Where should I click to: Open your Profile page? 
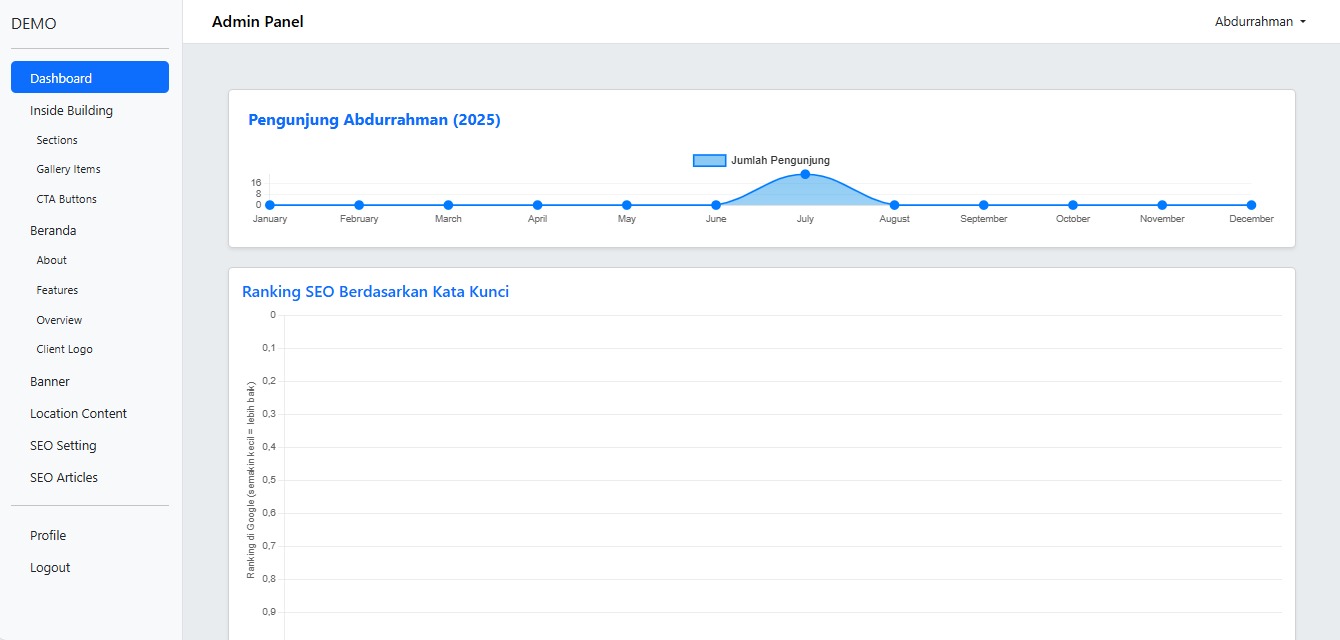[x=47, y=535]
